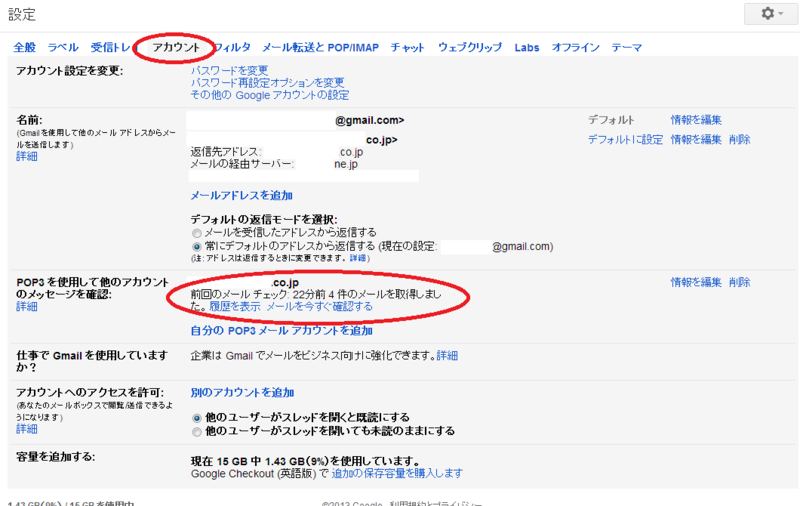Viewport: 800px width, 506px height.
Task: Click メールアドレスを追加 link
Action: click(242, 195)
